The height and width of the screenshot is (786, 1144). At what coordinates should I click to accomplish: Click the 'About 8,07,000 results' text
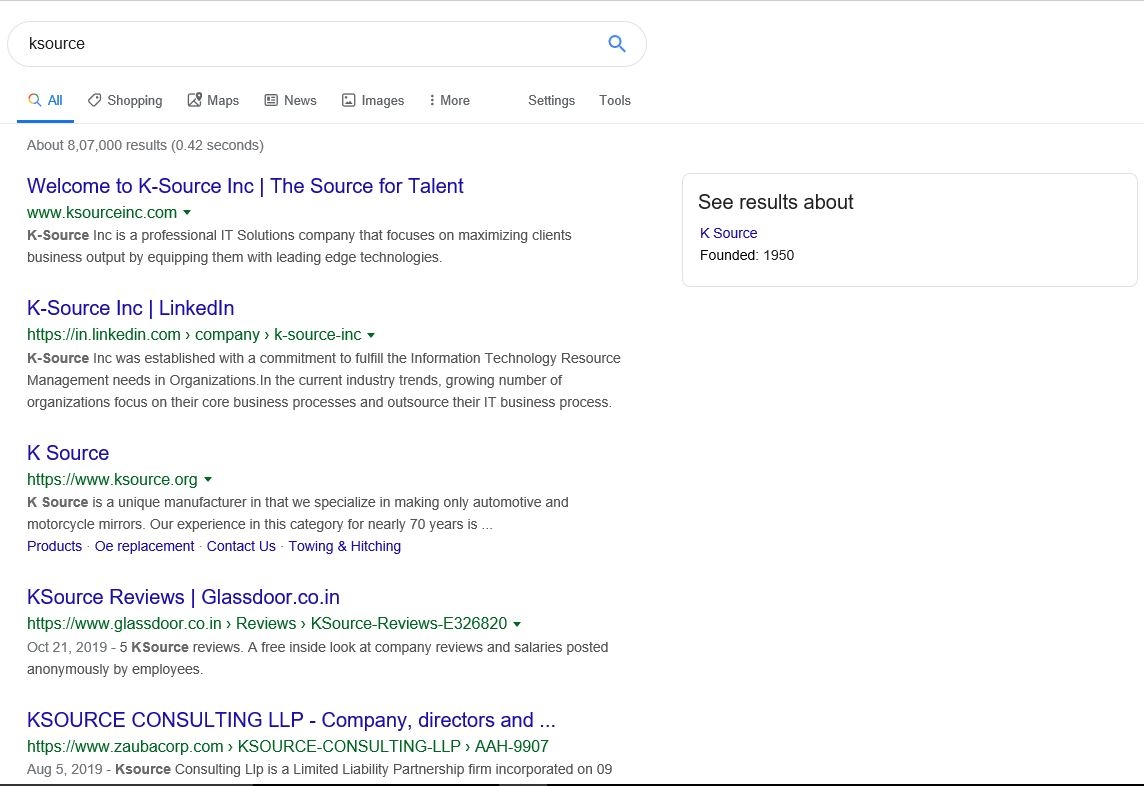[145, 145]
